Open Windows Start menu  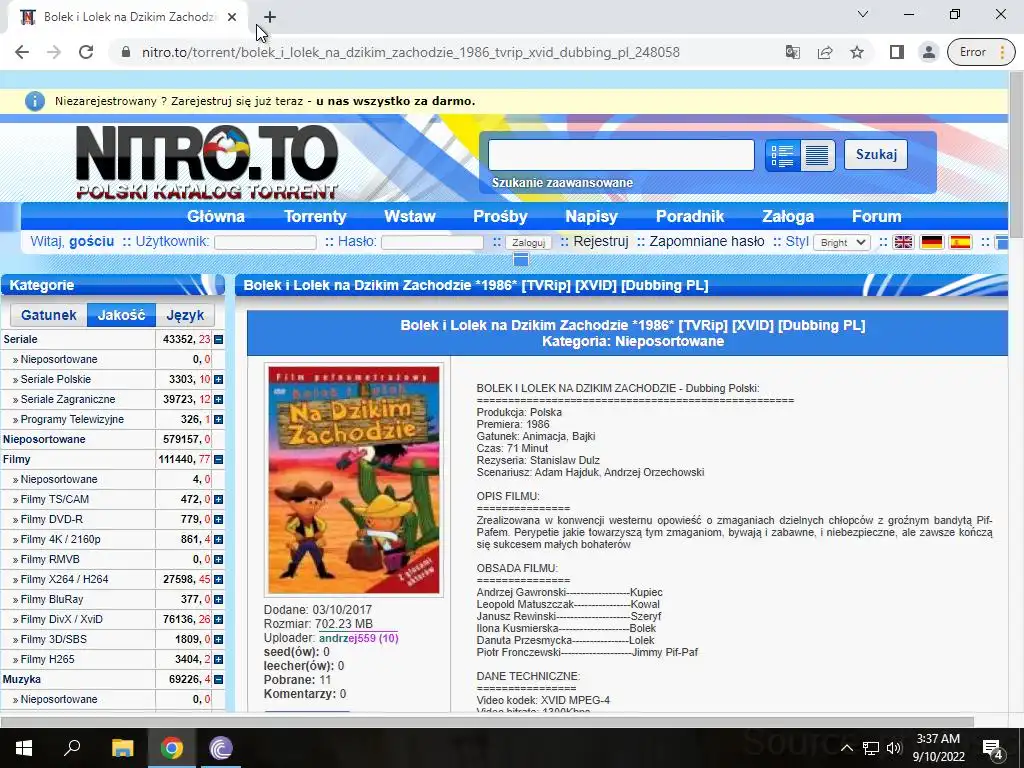tap(24, 748)
